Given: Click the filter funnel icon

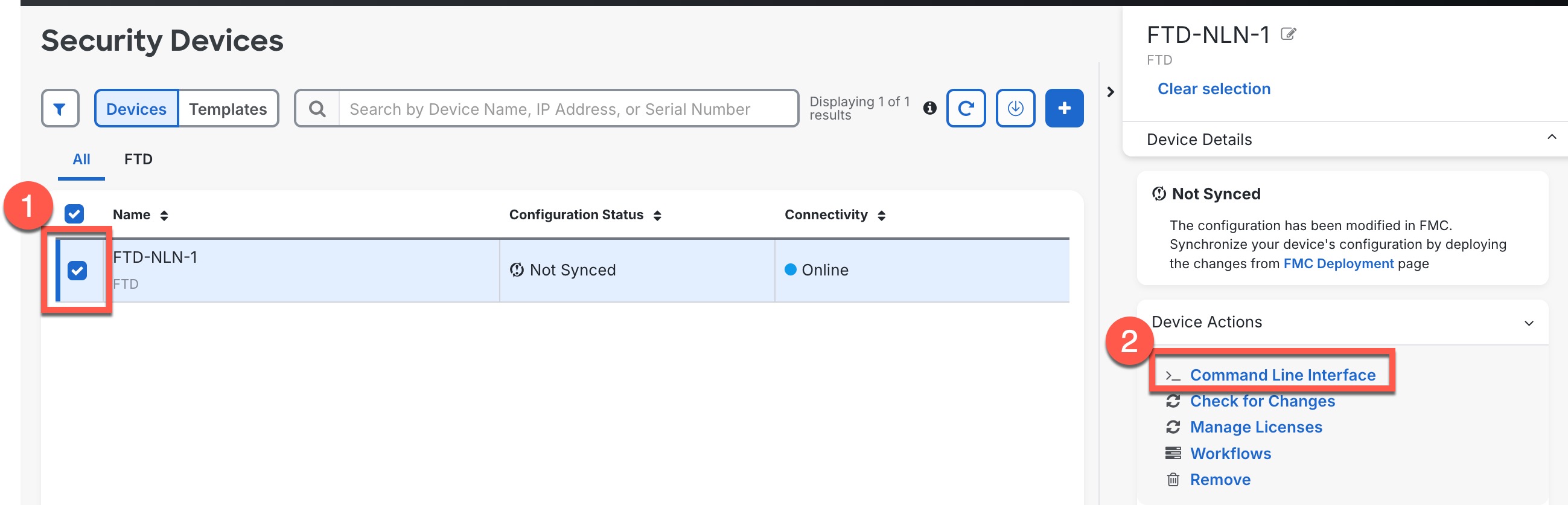Looking at the screenshot, I should (x=60, y=109).
